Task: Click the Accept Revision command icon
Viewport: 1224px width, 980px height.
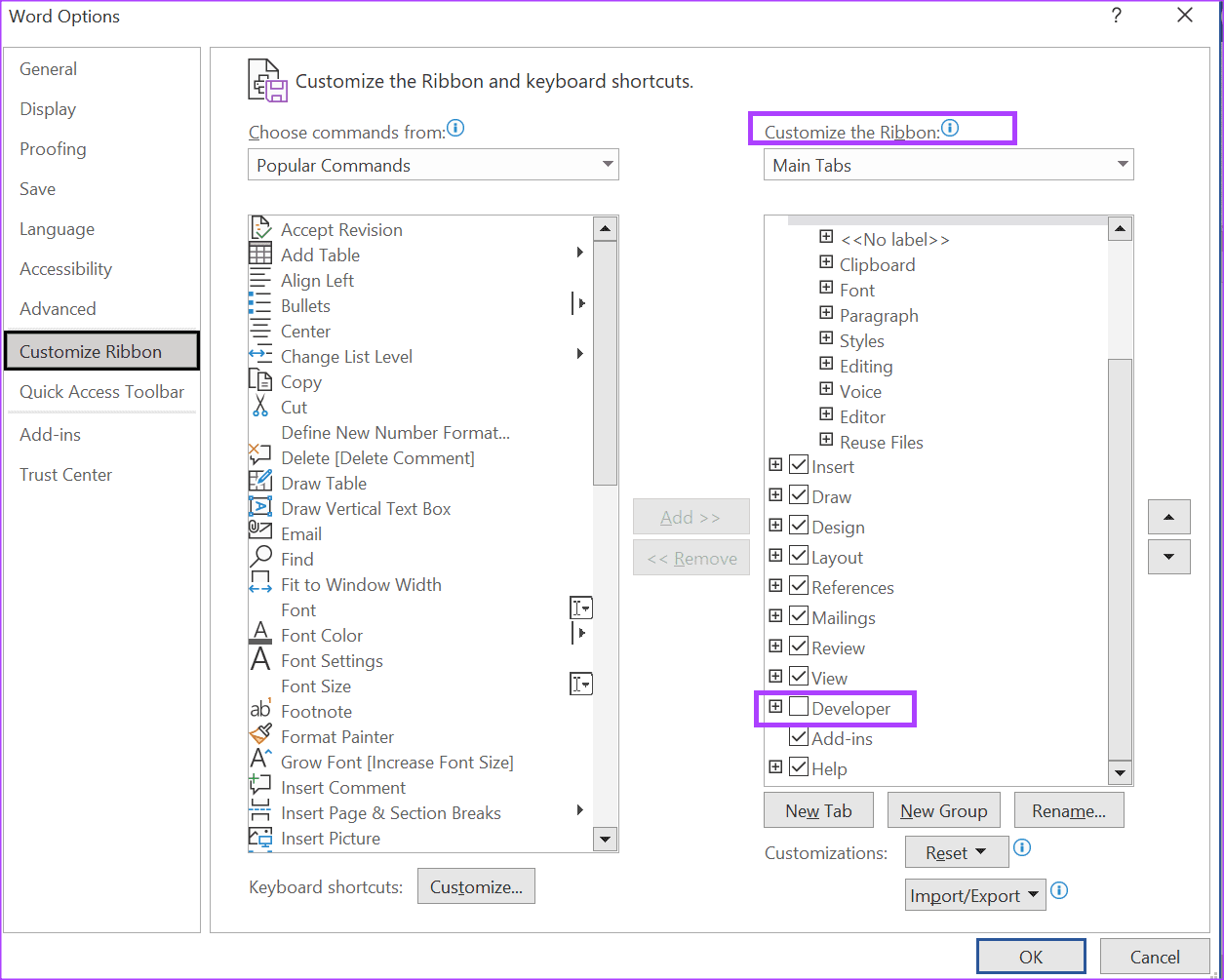Action: click(x=260, y=229)
